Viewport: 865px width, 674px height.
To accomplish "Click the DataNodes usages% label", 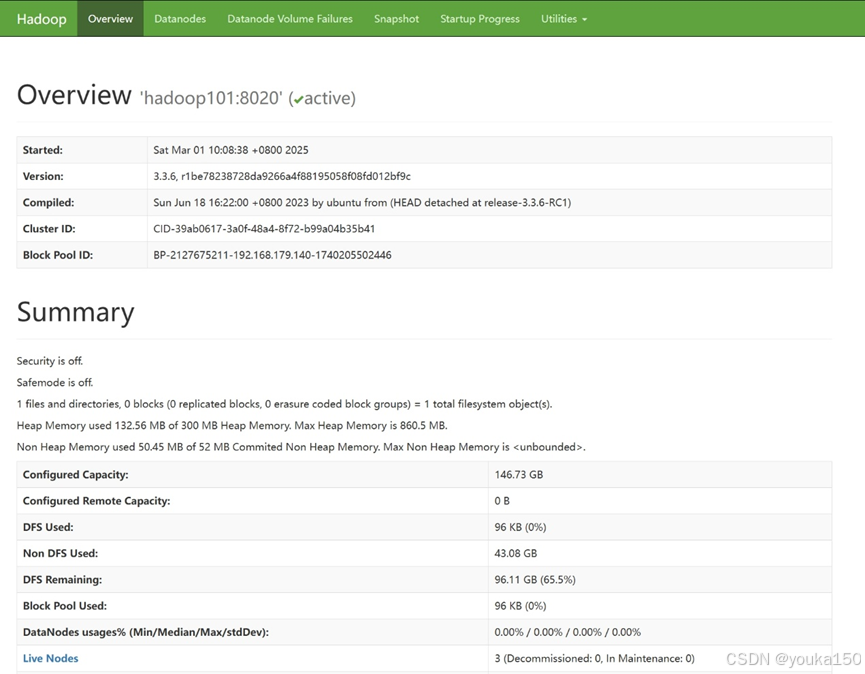I will (146, 632).
